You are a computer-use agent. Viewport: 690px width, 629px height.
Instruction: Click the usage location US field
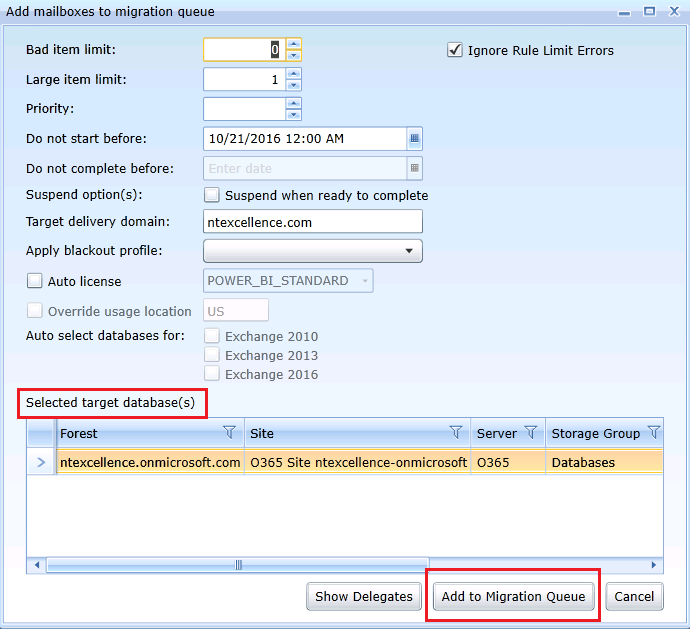coord(236,311)
